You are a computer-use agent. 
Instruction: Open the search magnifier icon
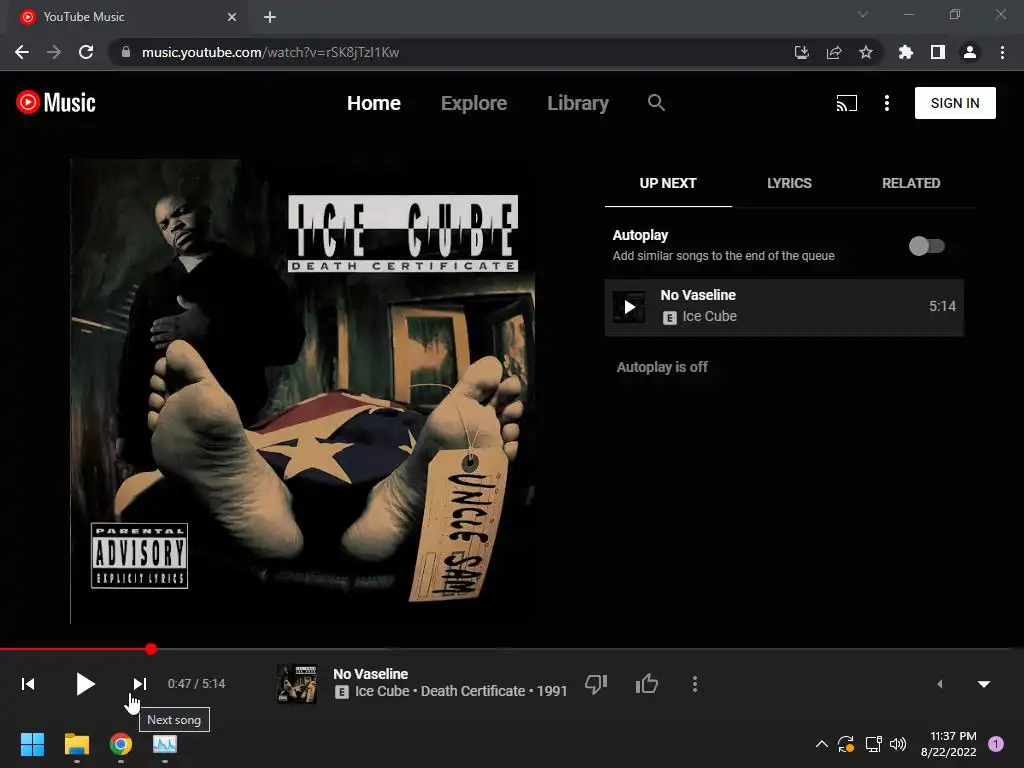656,103
